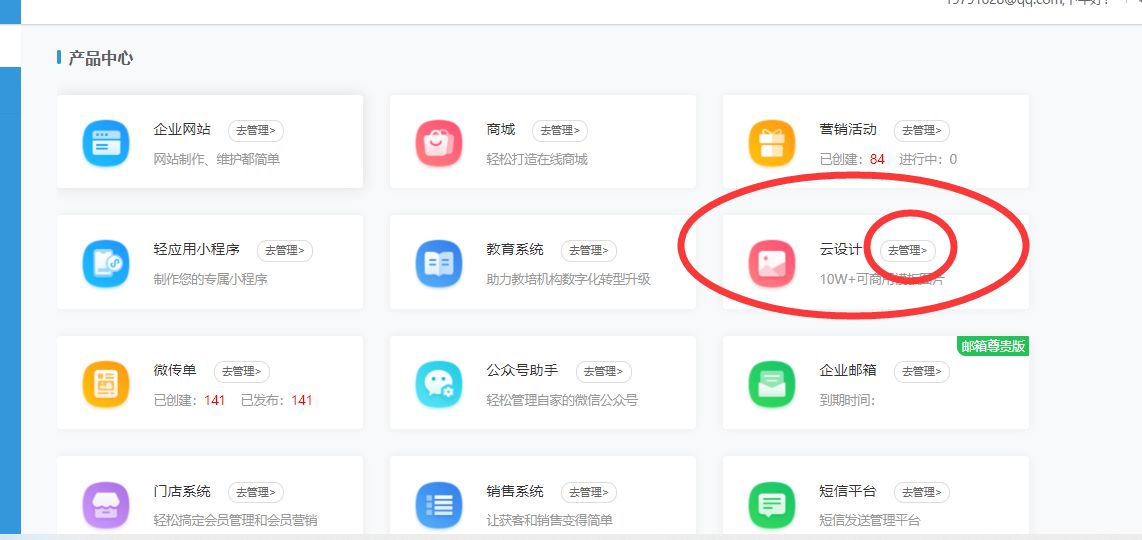
Task: Open the 营销活动 gift box icon
Action: tap(772, 143)
